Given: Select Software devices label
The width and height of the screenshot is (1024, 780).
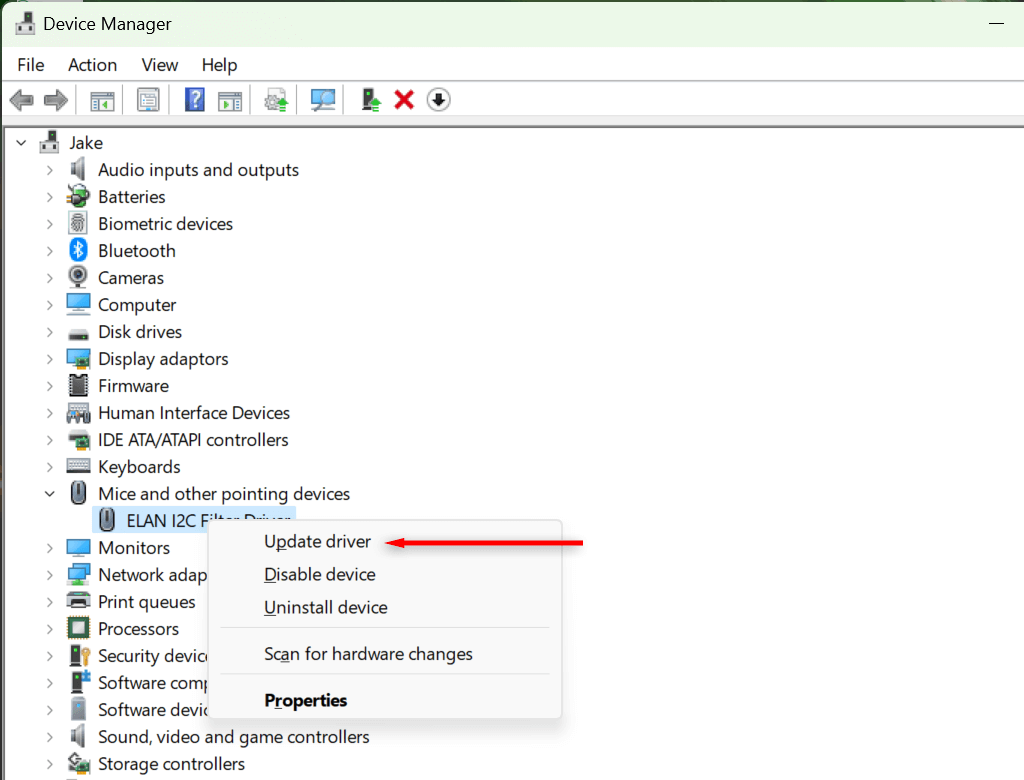Looking at the screenshot, I should tap(152, 709).
